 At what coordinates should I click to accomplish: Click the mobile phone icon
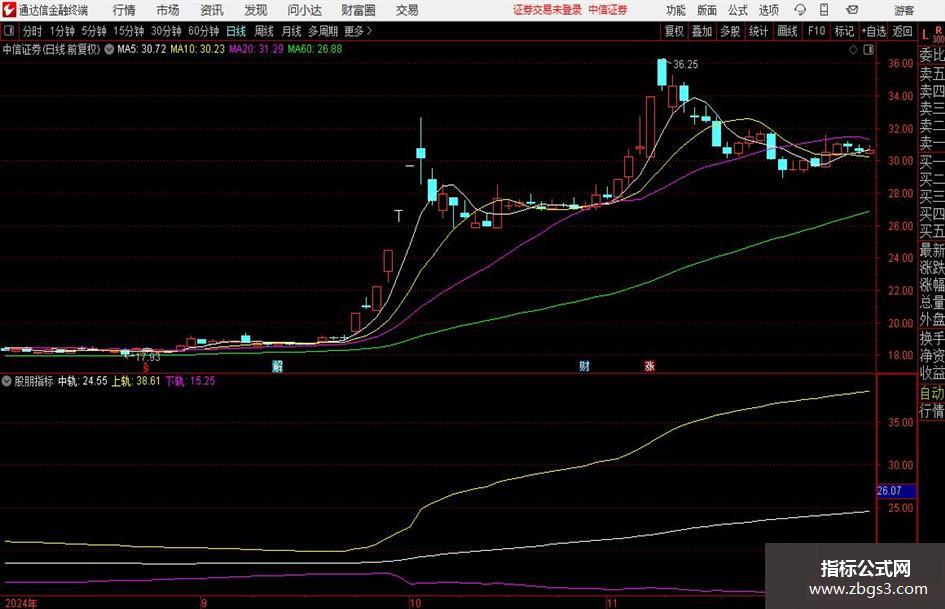[x=824, y=10]
